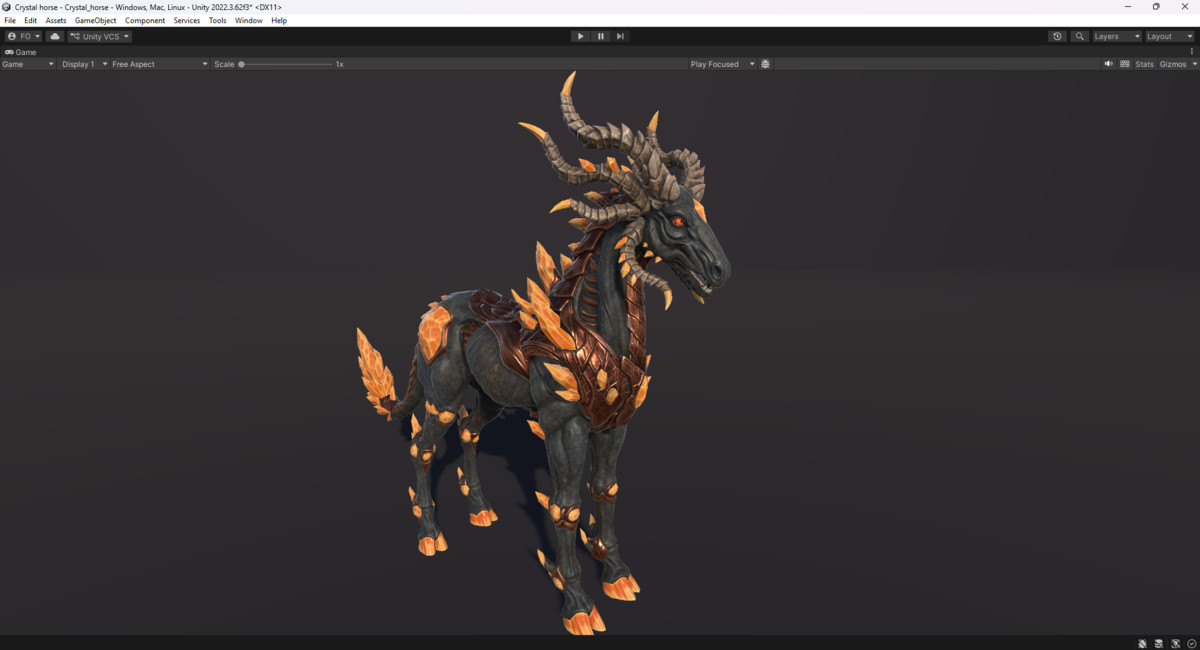Expand the Layout dropdown
This screenshot has height=650, width=1200.
click(x=1169, y=36)
